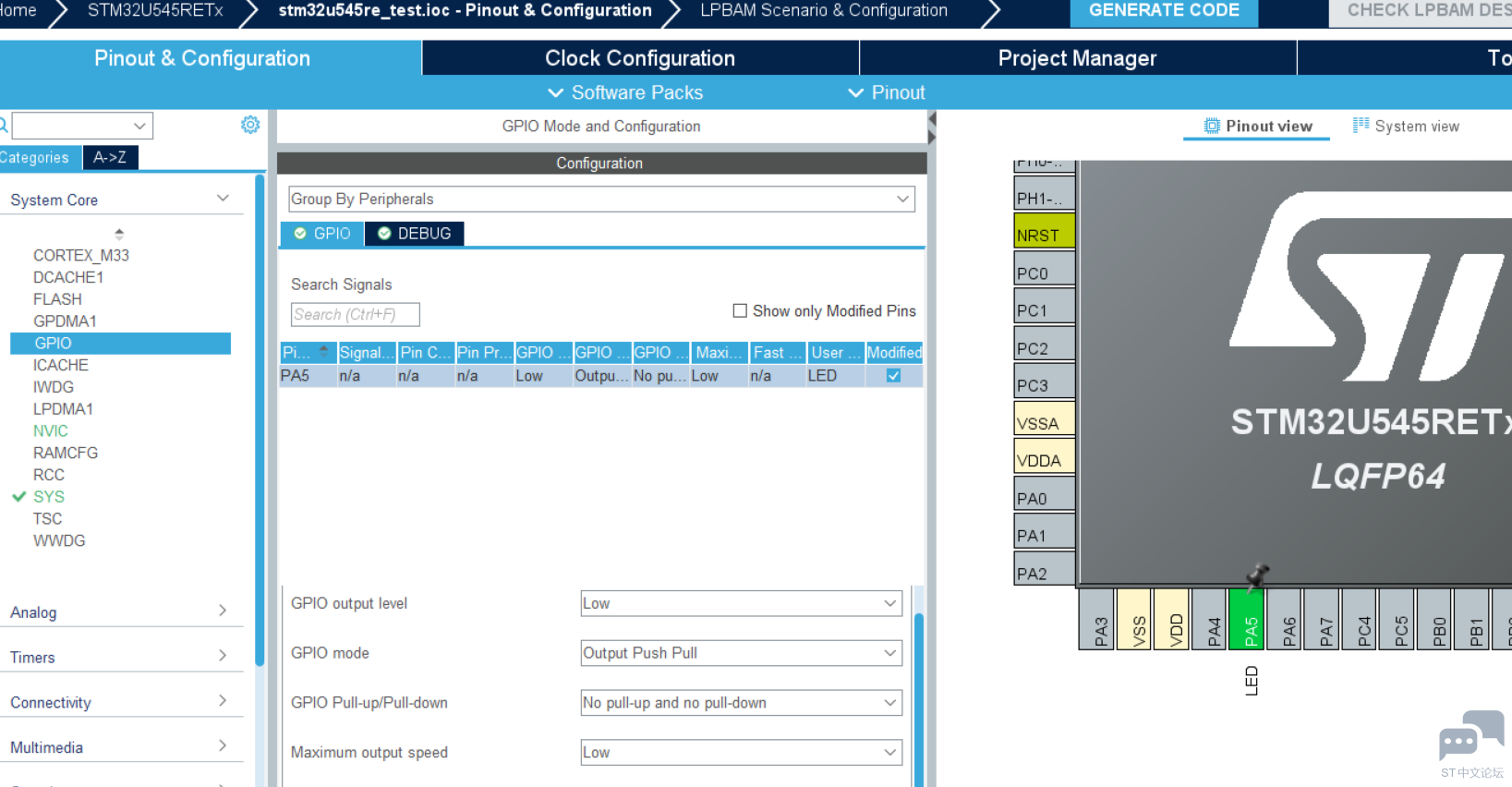Select the GPIO peripheral tab
1512x787 pixels.
pyautogui.click(x=322, y=234)
